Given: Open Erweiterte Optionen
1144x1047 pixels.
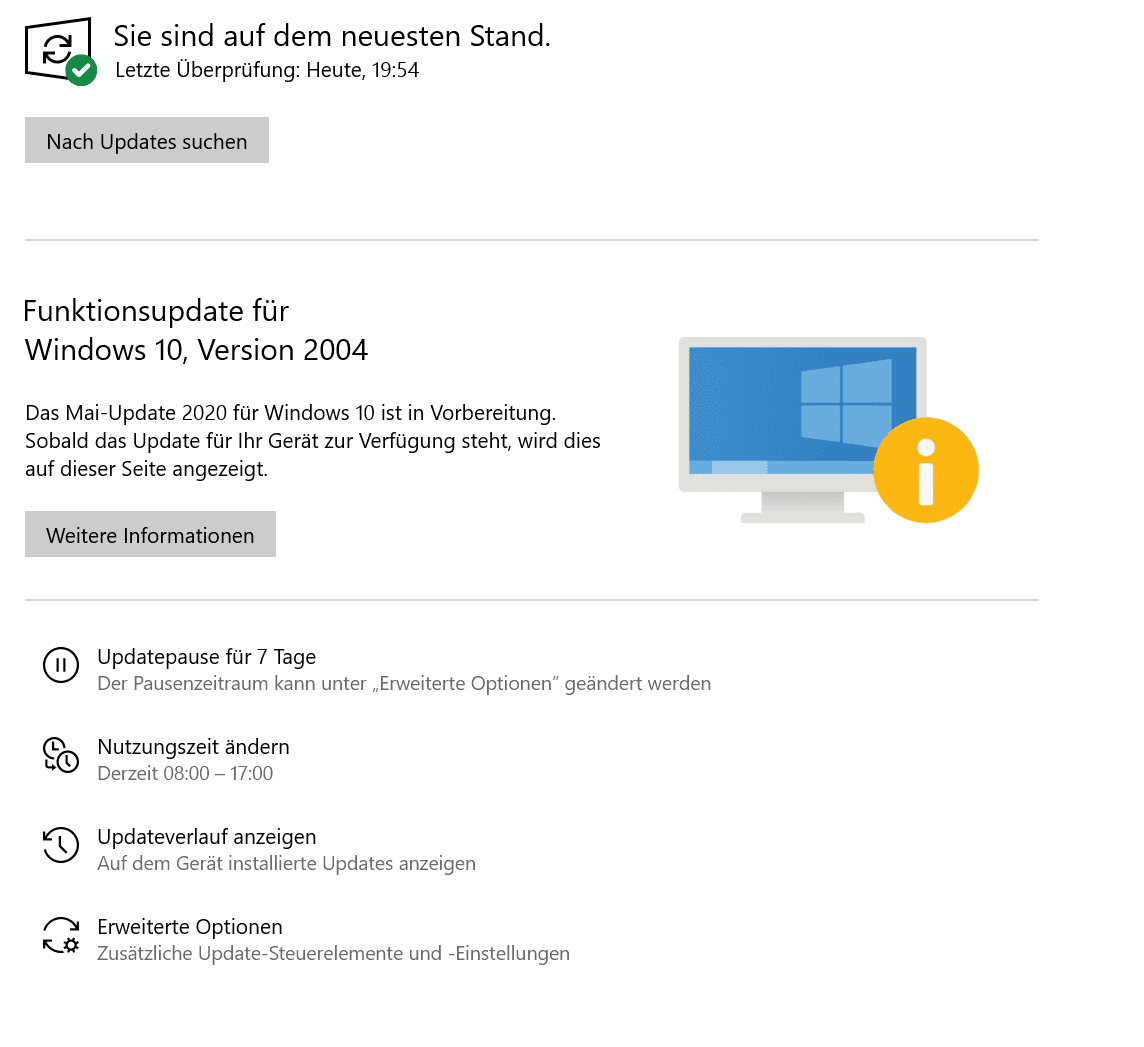Looking at the screenshot, I should (190, 927).
